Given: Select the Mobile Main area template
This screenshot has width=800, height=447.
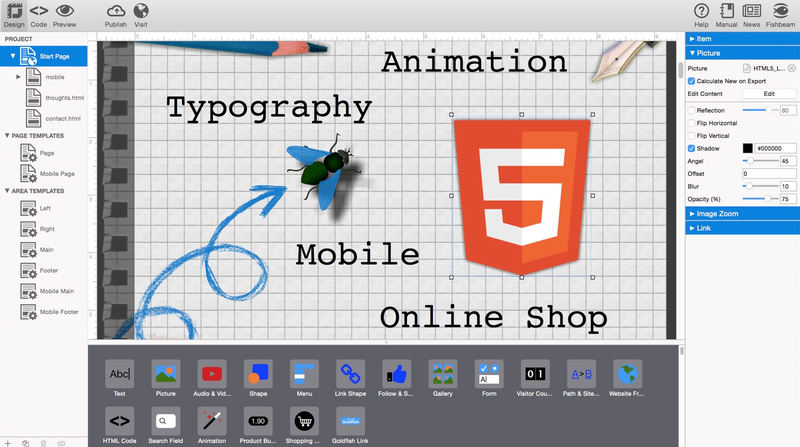Looking at the screenshot, I should pos(47,291).
